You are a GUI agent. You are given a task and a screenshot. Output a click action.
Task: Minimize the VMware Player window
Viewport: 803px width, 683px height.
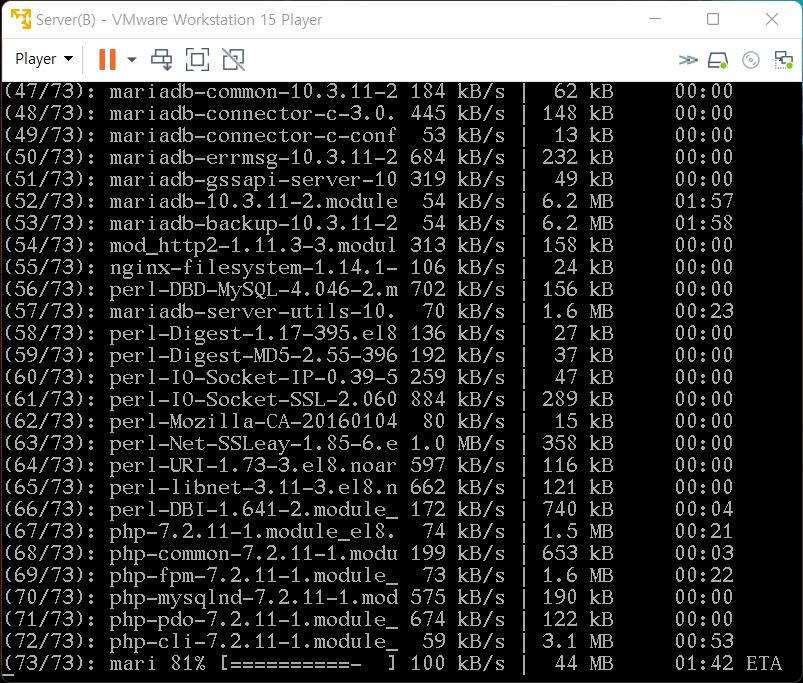pyautogui.click(x=655, y=19)
